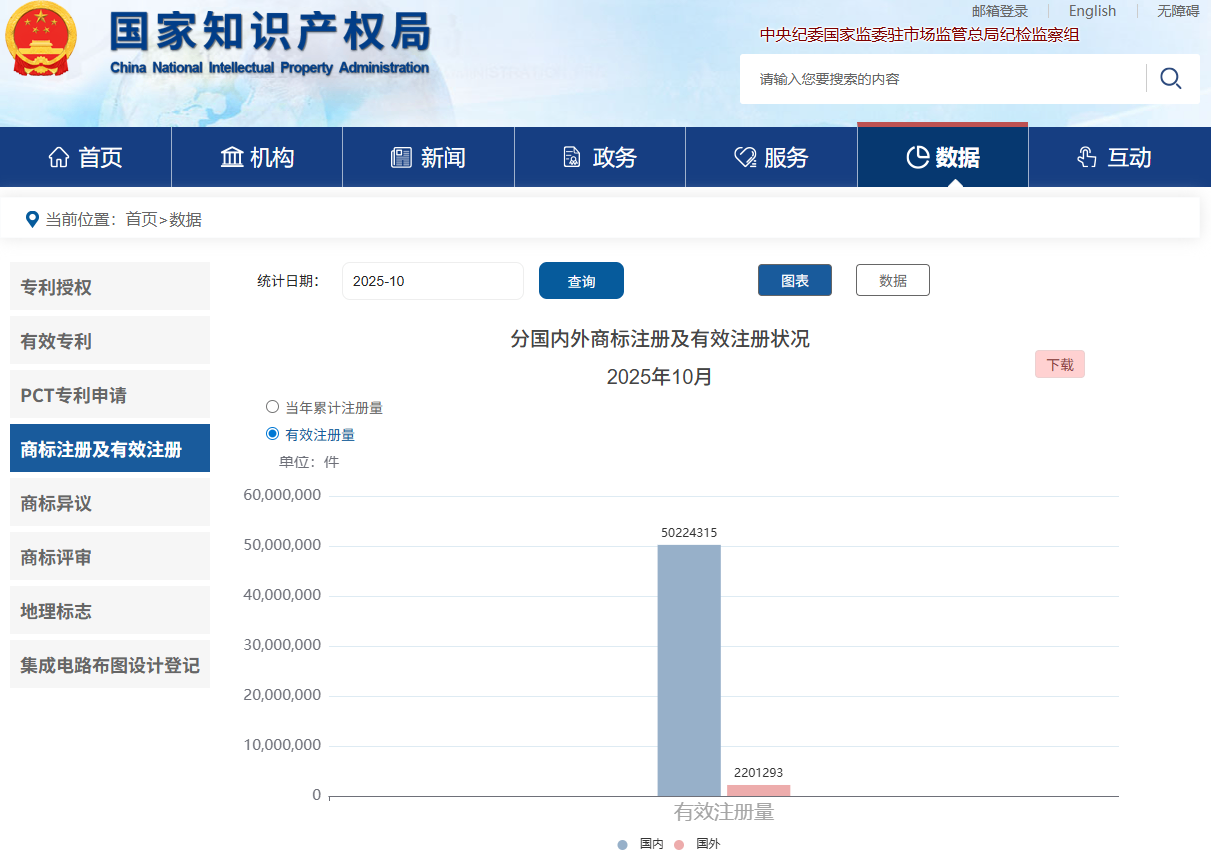The width and height of the screenshot is (1211, 858).
Task: Click the home icon beside 首页
Action: (59, 157)
